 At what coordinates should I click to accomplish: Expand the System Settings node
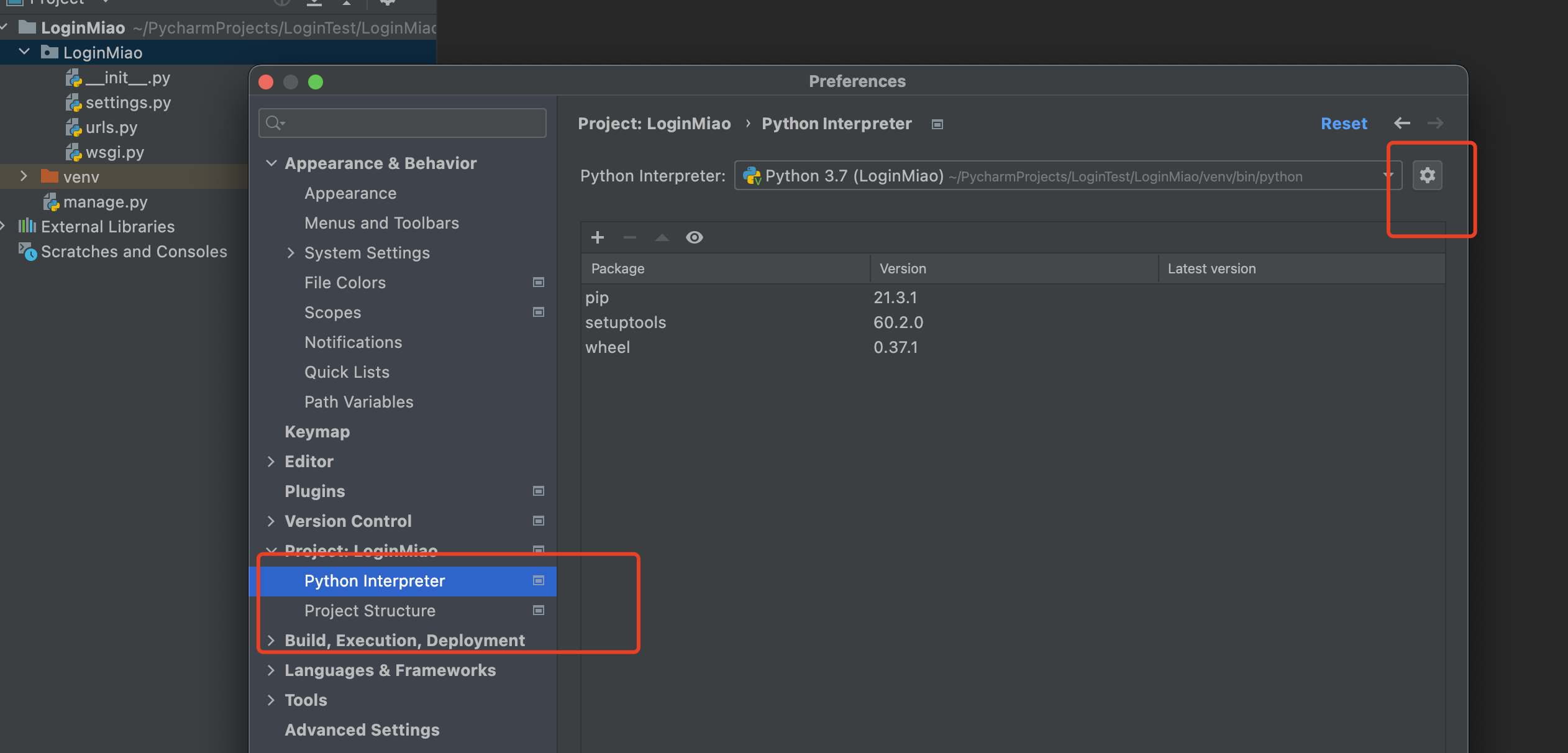pyautogui.click(x=291, y=253)
